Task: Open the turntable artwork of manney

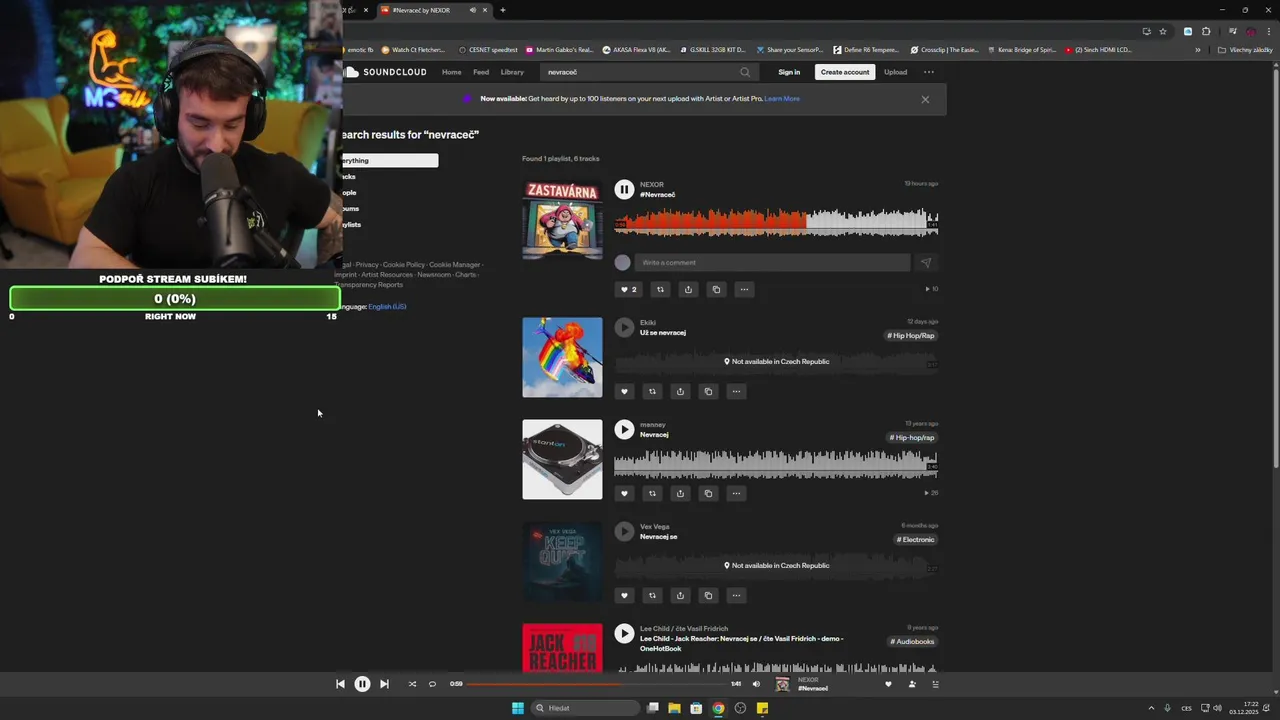Action: coord(562,459)
